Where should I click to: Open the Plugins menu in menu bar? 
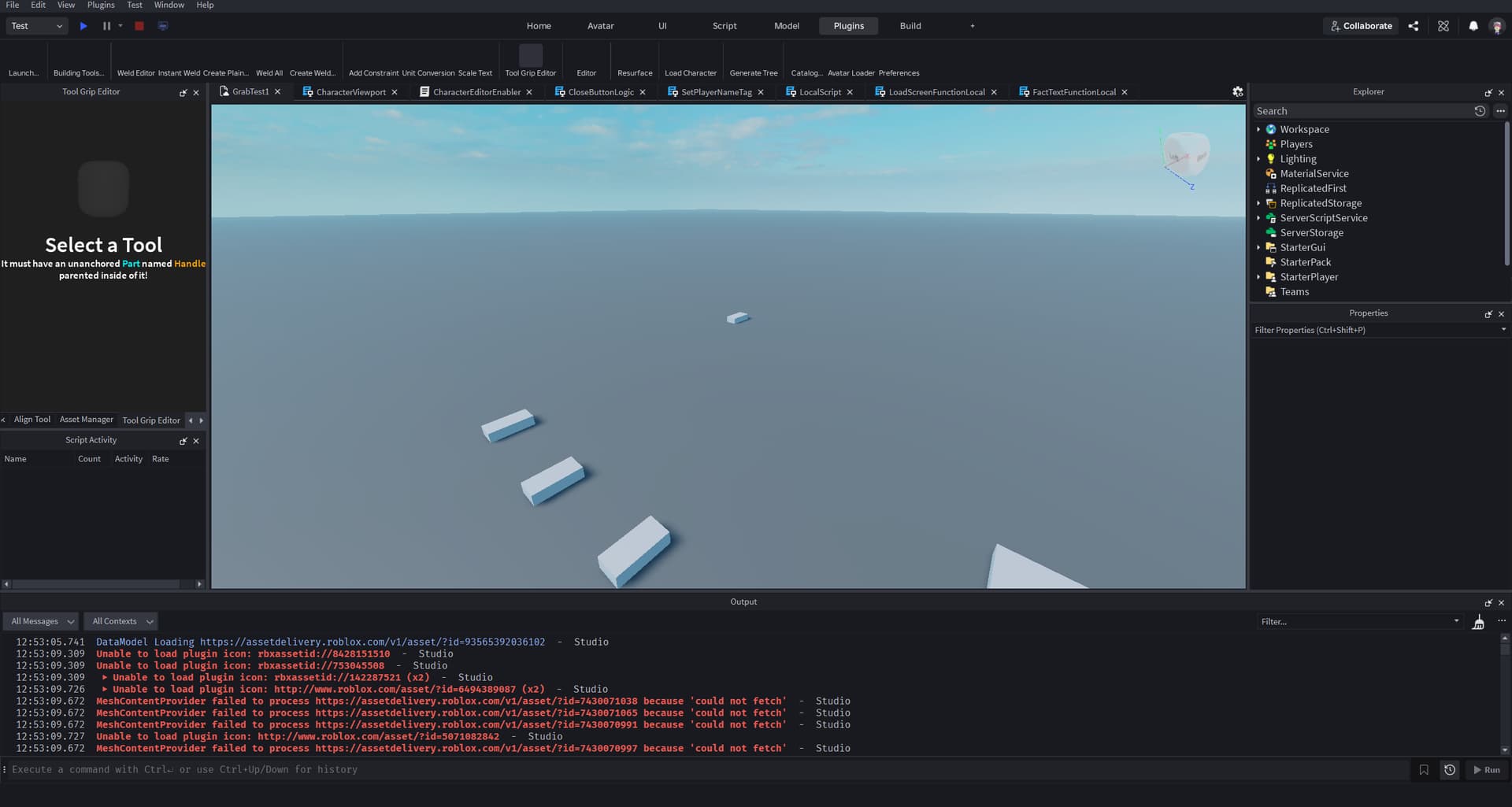[x=101, y=5]
